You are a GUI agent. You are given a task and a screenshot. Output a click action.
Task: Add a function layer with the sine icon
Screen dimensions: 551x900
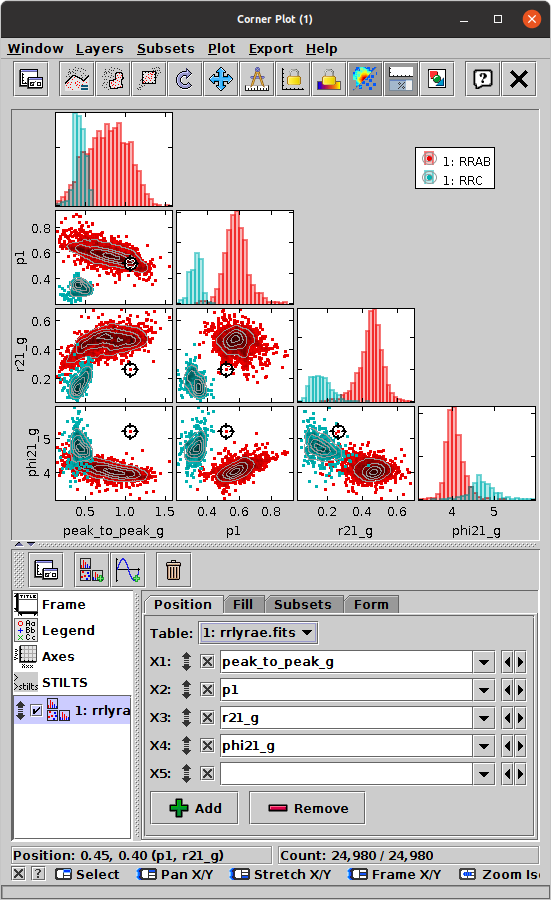coord(127,570)
